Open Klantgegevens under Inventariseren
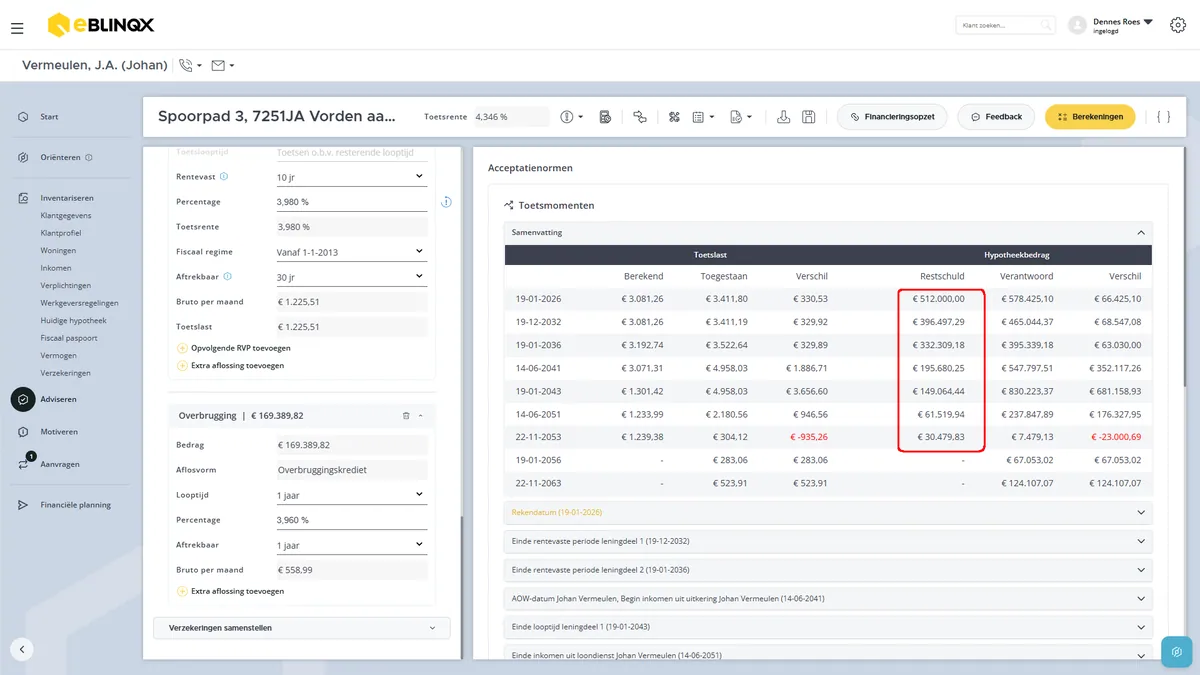The image size is (1200, 675). click(66, 215)
